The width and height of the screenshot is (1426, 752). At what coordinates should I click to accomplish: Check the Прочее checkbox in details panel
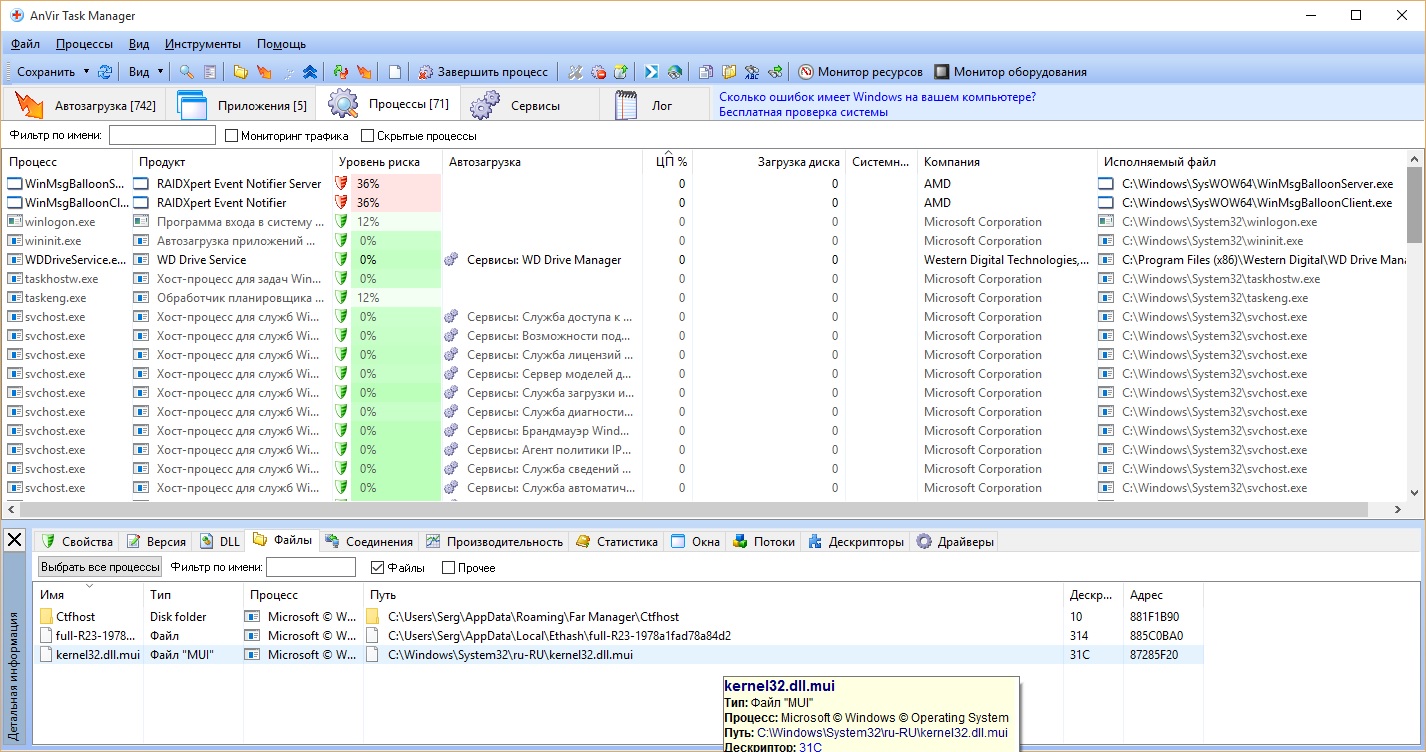click(x=447, y=568)
